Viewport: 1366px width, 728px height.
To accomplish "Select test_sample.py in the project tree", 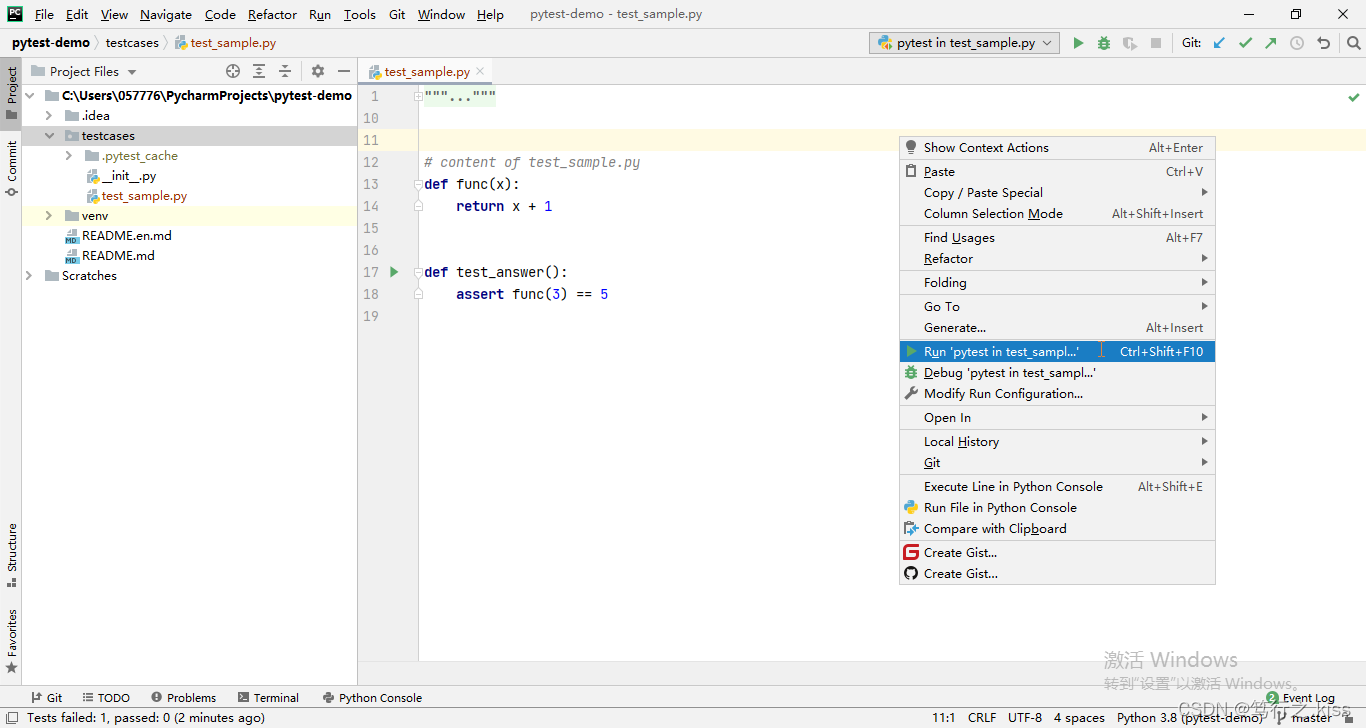I will [x=144, y=196].
